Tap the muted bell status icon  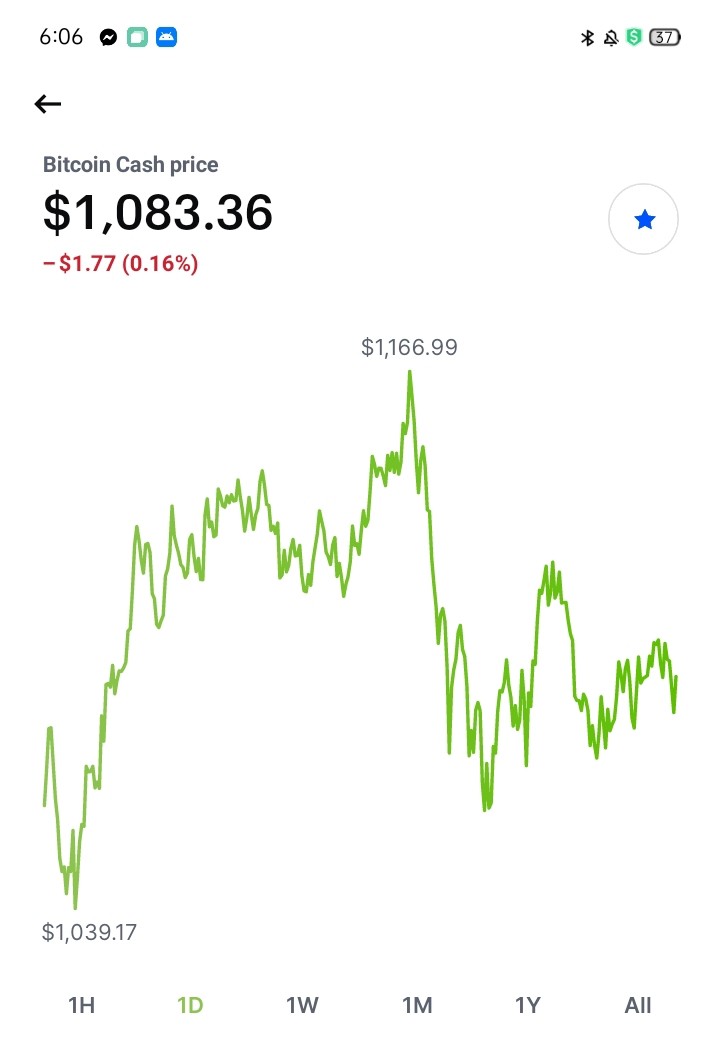(611, 38)
